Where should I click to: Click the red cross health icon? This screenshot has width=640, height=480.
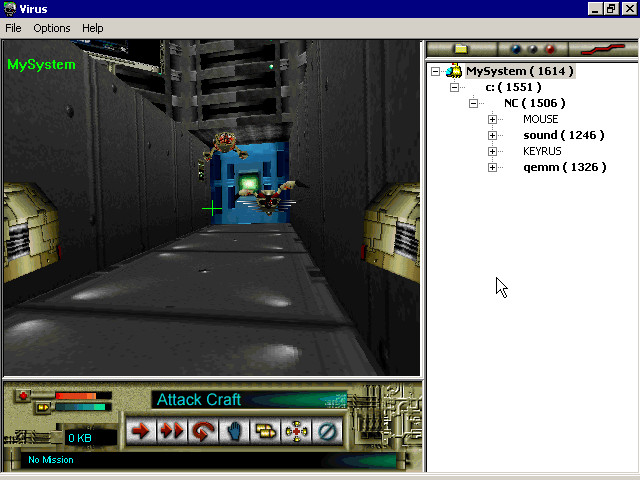[23, 396]
